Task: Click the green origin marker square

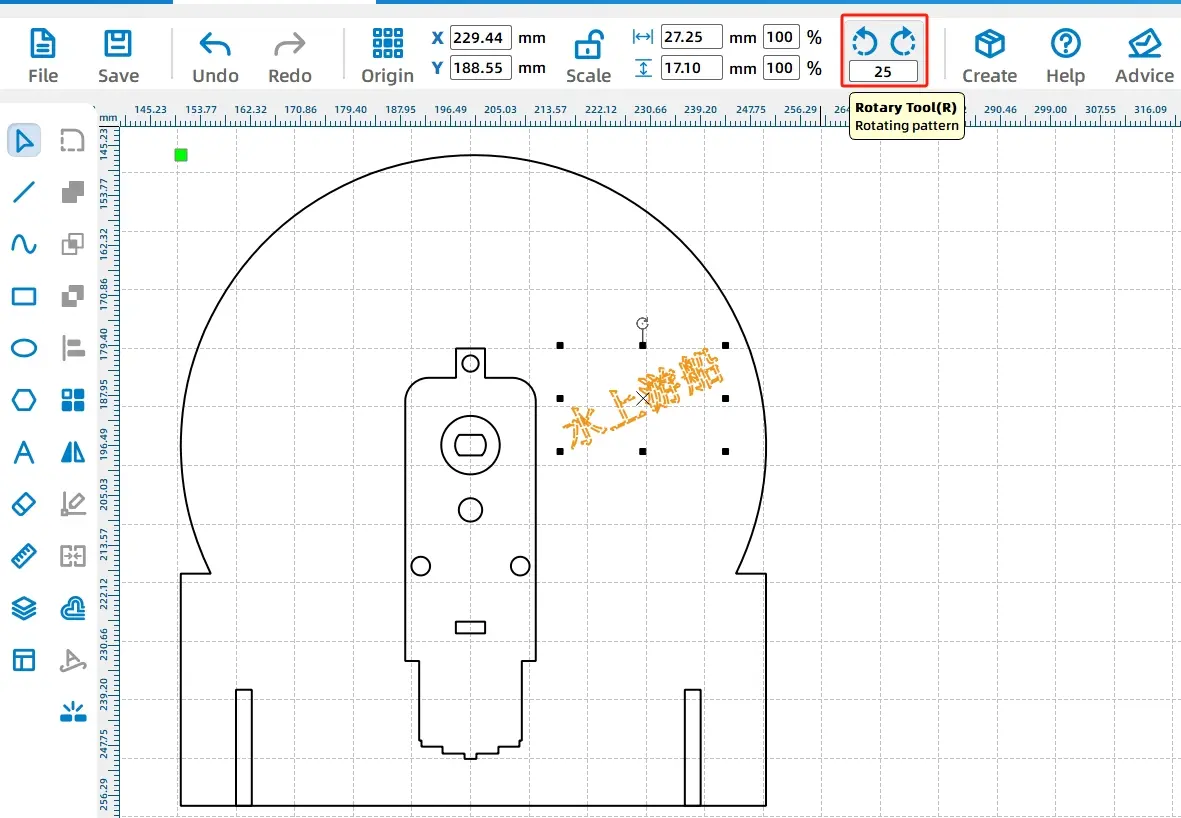Action: (181, 155)
